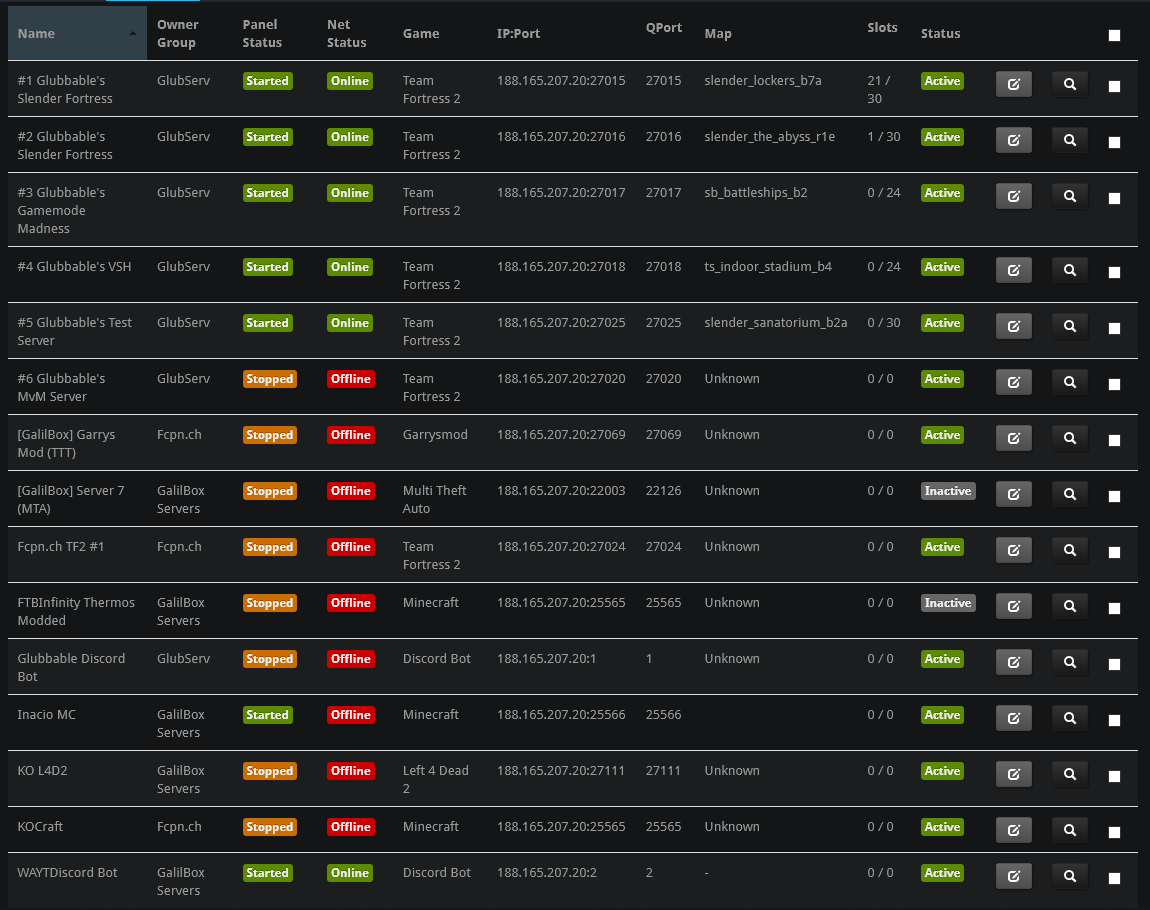The width and height of the screenshot is (1150, 910).
Task: Click IP address 188.165.207.20:27015
Action: pyautogui.click(x=561, y=81)
